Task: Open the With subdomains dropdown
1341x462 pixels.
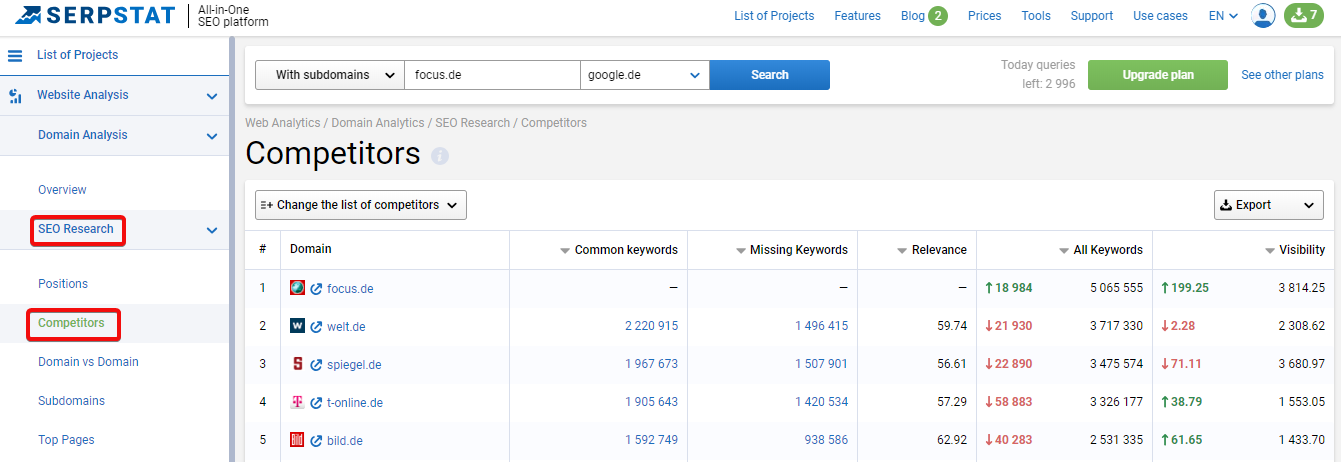Action: click(330, 75)
